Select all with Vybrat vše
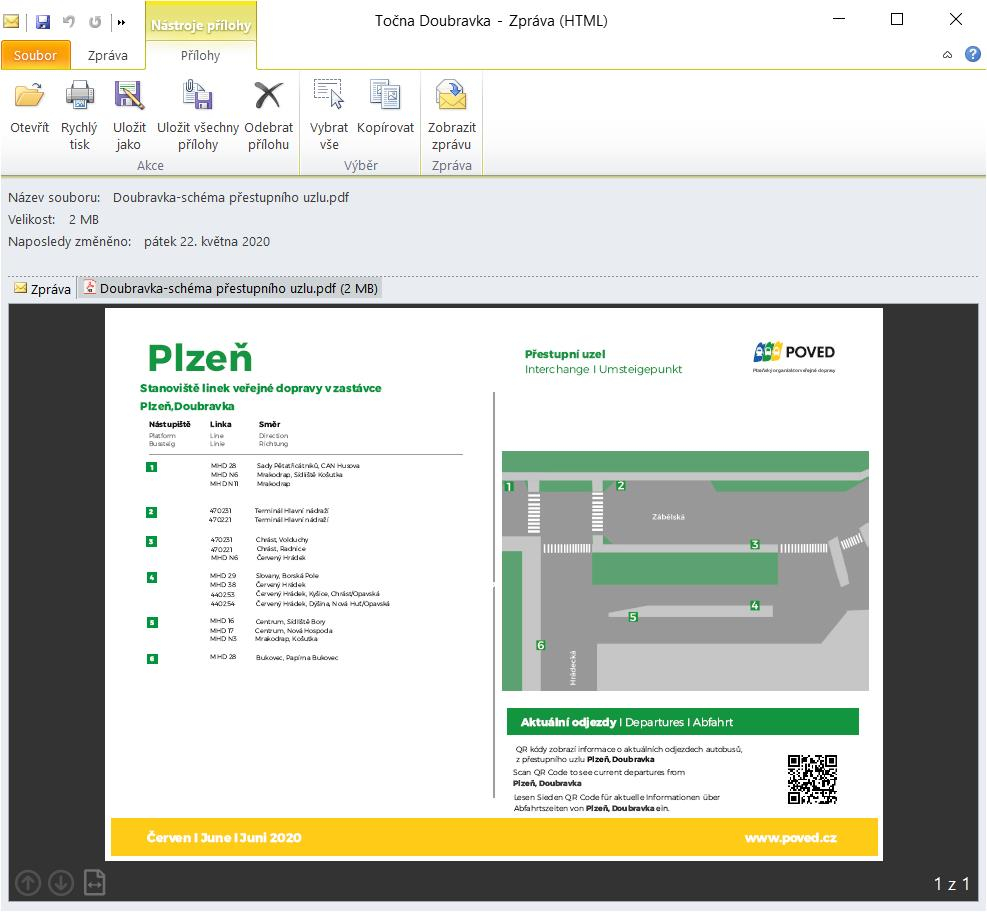The width and height of the screenshot is (987, 912). (x=329, y=115)
